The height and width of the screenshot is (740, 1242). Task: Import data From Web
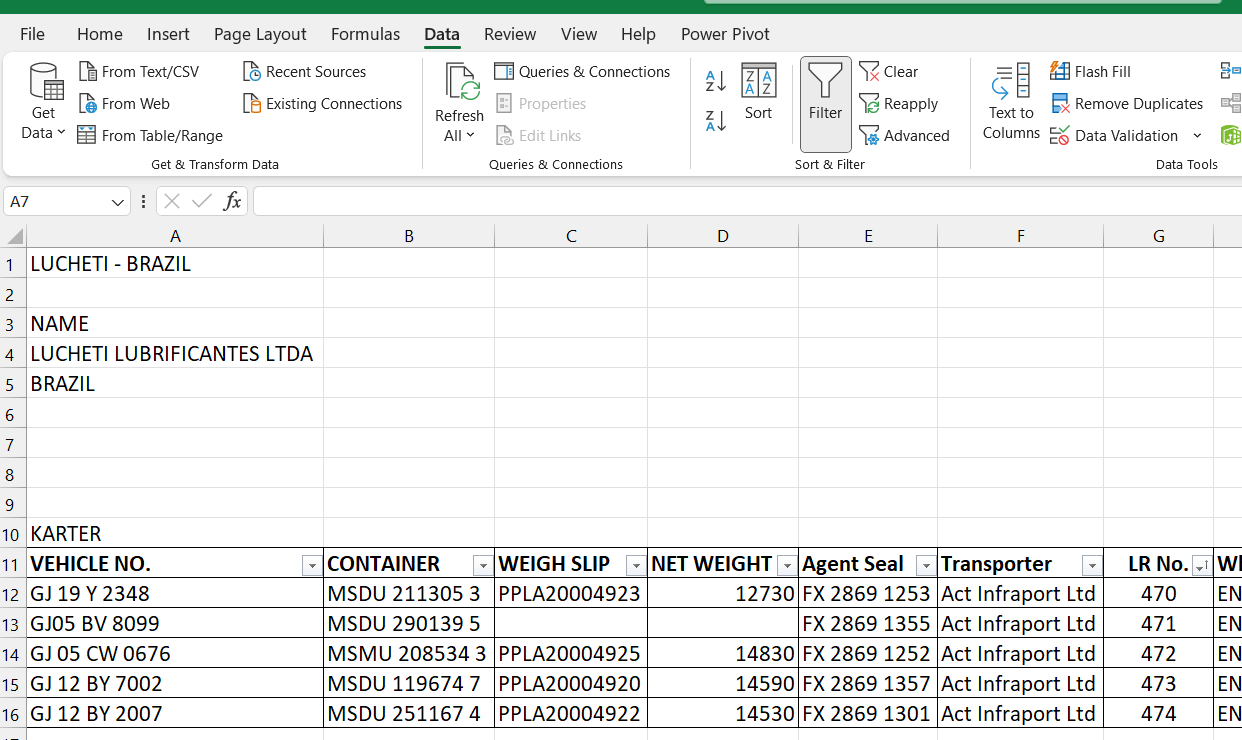tap(124, 104)
